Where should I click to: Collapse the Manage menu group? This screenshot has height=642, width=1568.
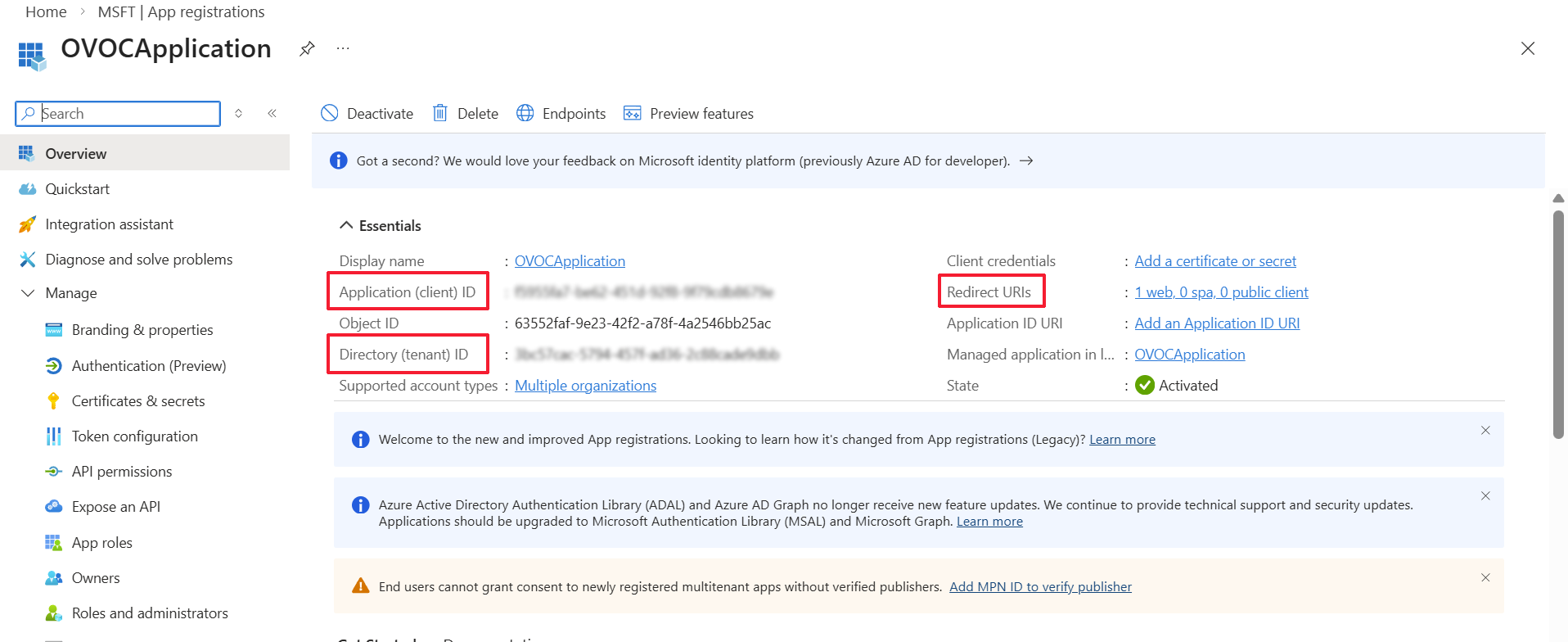pos(28,293)
